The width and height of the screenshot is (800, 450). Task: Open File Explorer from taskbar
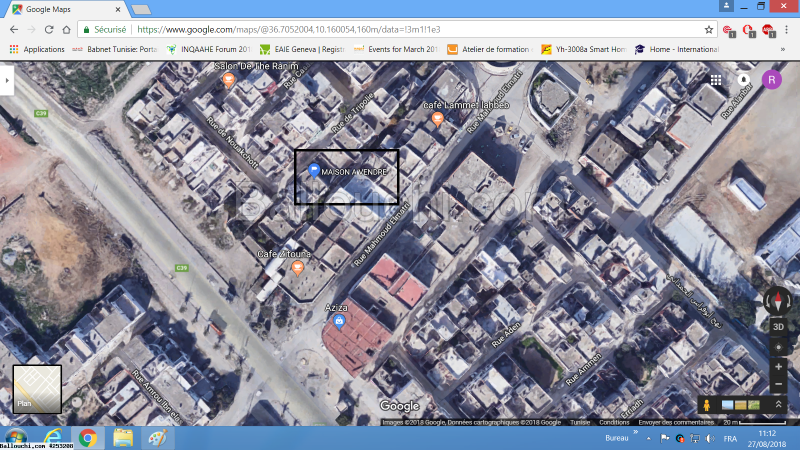coord(123,438)
